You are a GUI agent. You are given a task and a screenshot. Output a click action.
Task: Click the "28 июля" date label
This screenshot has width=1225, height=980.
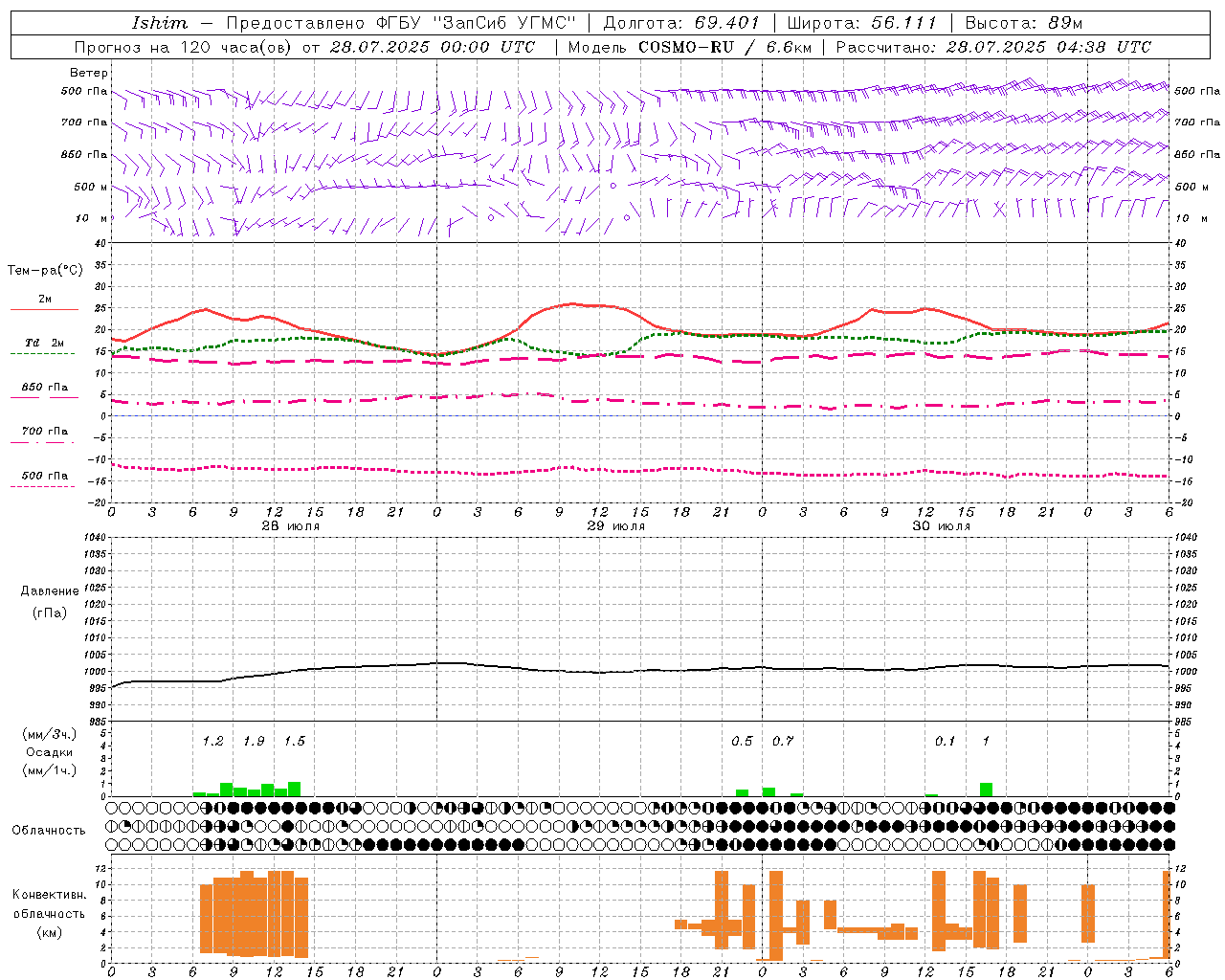point(289,526)
